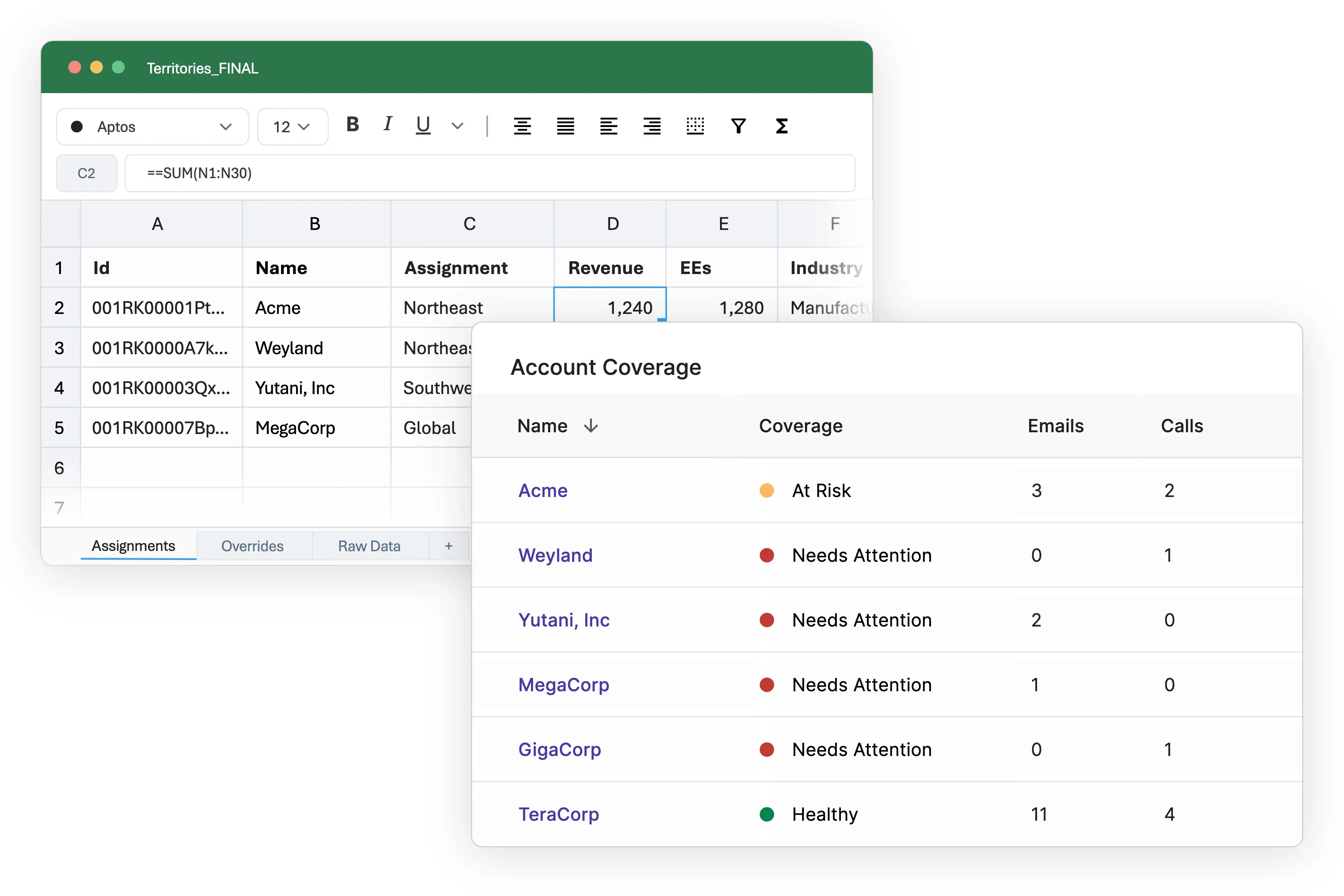Click the Calls column header
Screen dimensions: 1344x896
click(x=1182, y=426)
